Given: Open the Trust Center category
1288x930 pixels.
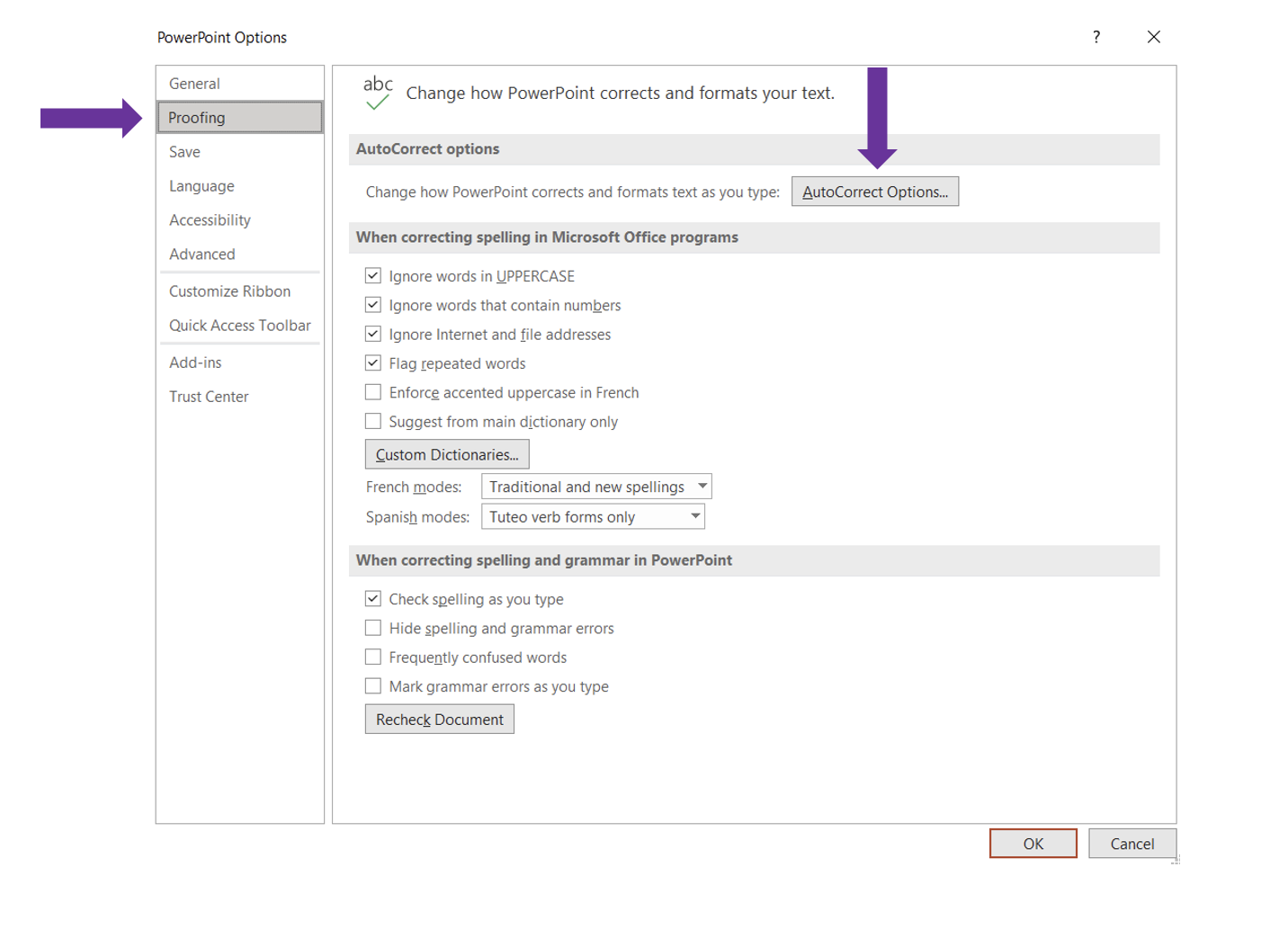Looking at the screenshot, I should (x=239, y=397).
